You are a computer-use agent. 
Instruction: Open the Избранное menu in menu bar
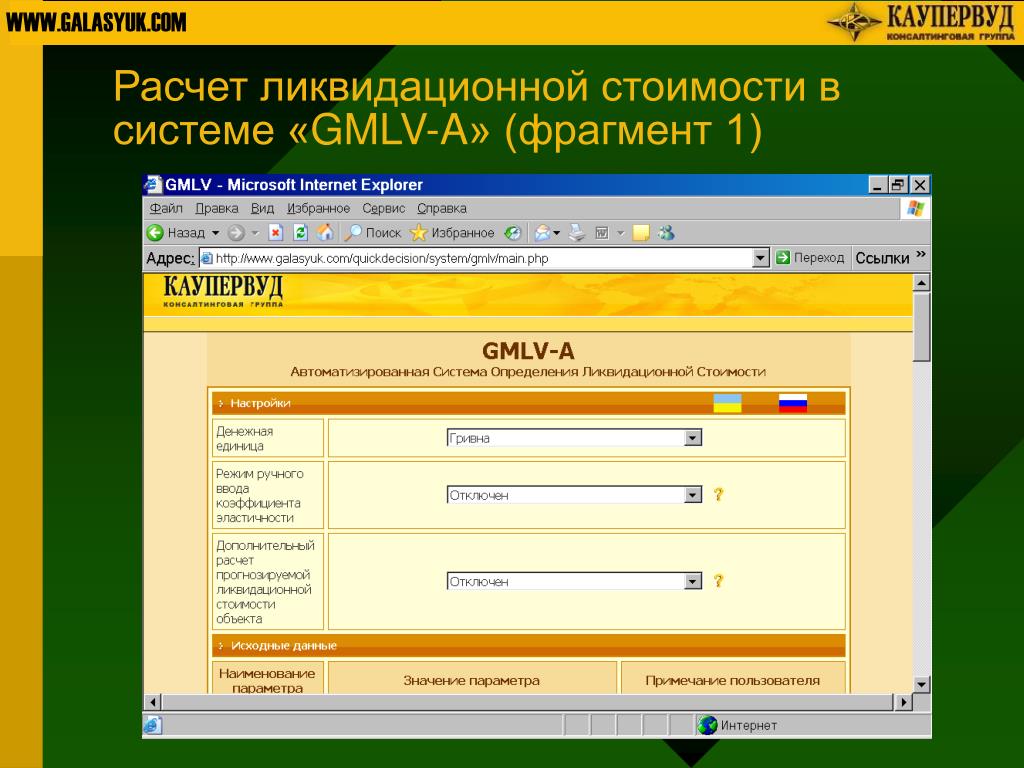(x=319, y=208)
